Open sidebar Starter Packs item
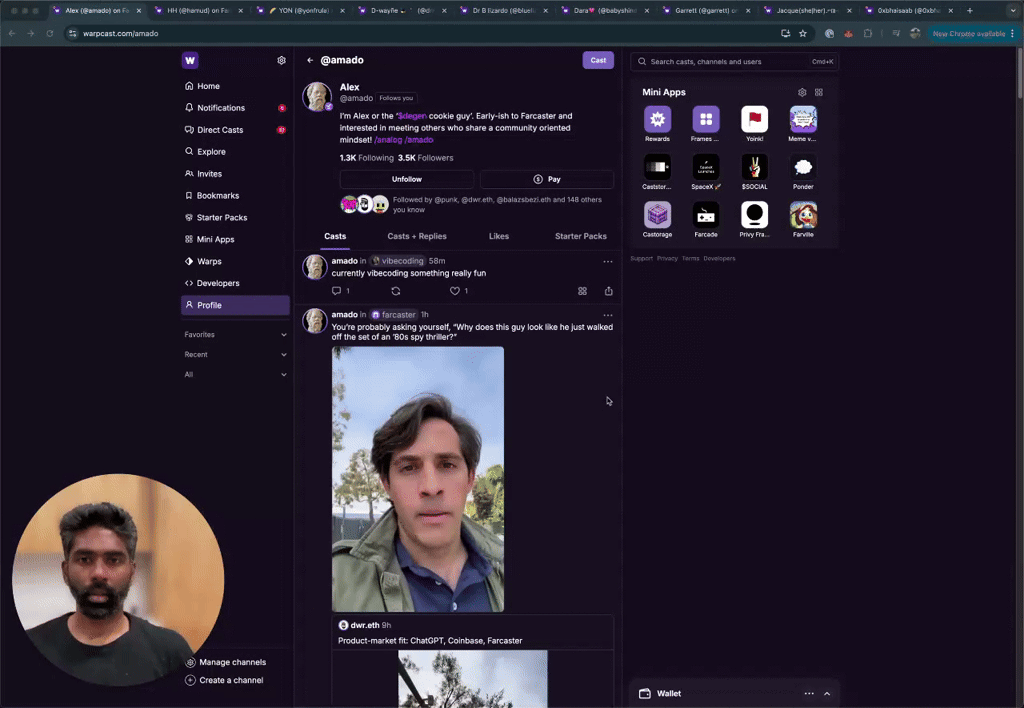Image resolution: width=1024 pixels, height=708 pixels. 235,217
